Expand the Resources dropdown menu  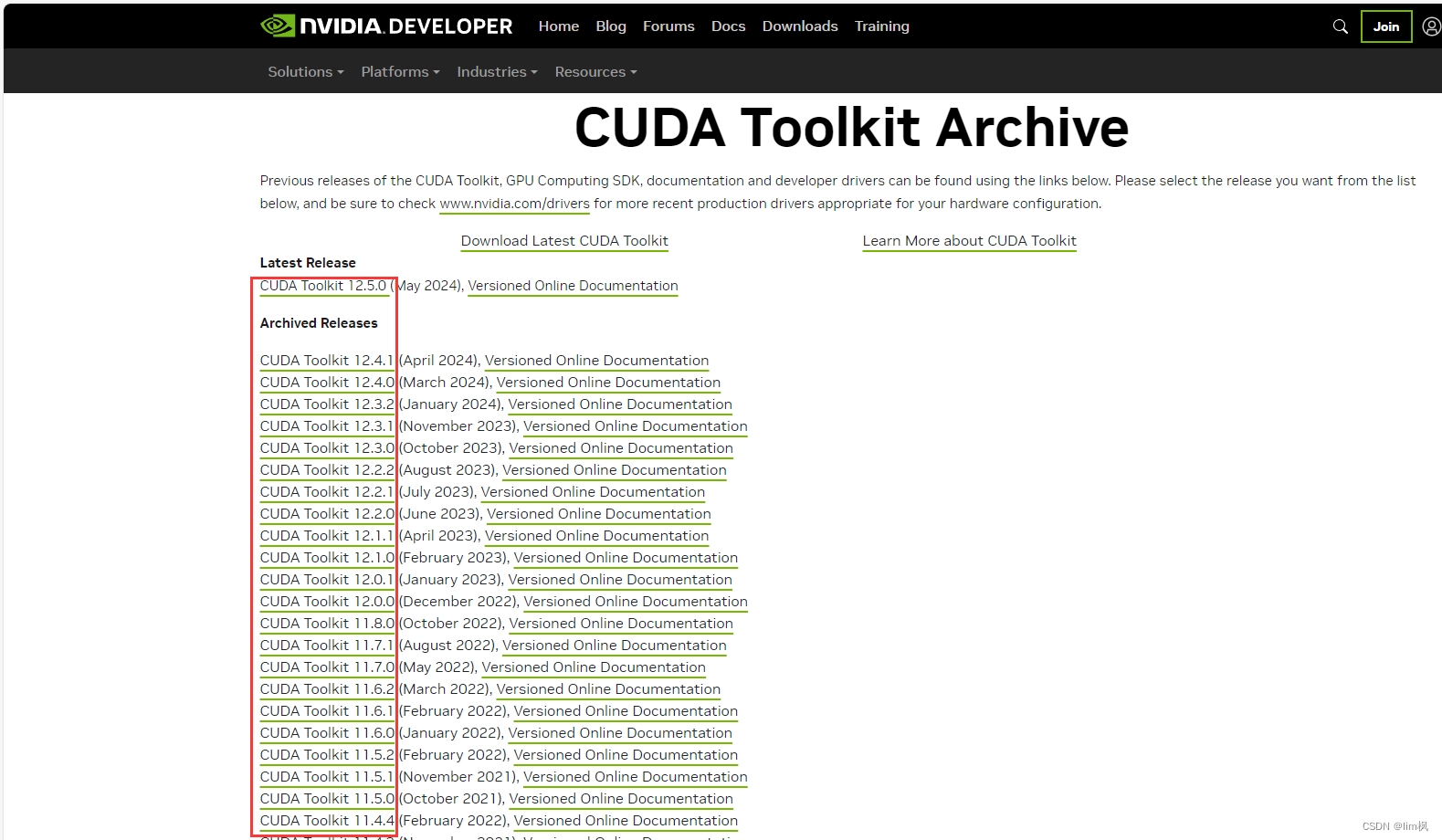595,71
